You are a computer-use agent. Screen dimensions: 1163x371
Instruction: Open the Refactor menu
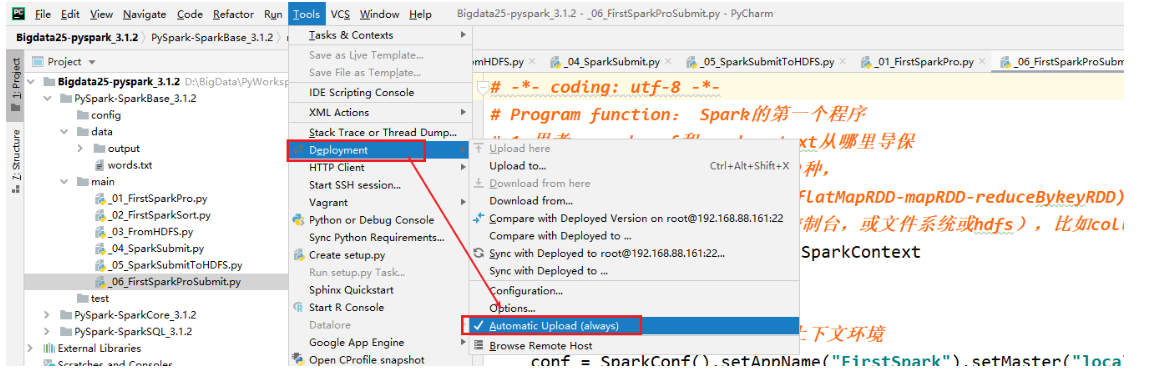pyautogui.click(x=233, y=14)
